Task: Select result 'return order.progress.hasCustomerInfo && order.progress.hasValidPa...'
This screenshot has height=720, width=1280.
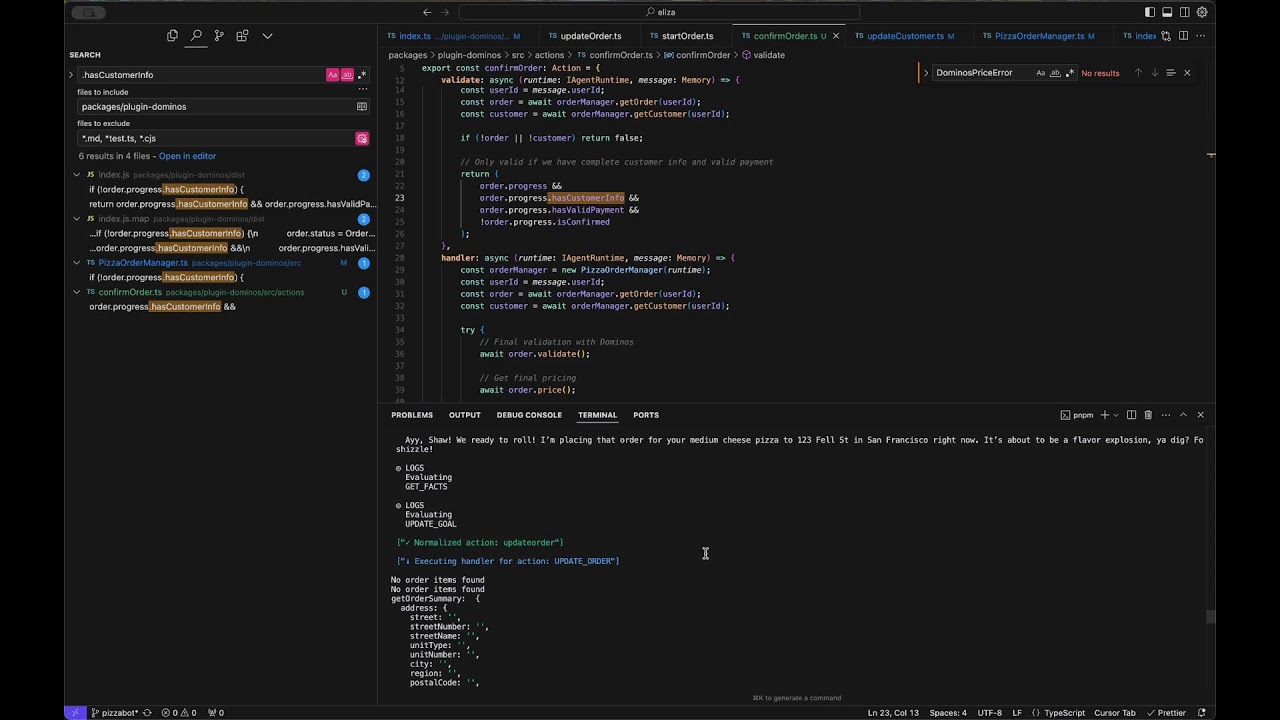Action: pyautogui.click(x=232, y=204)
